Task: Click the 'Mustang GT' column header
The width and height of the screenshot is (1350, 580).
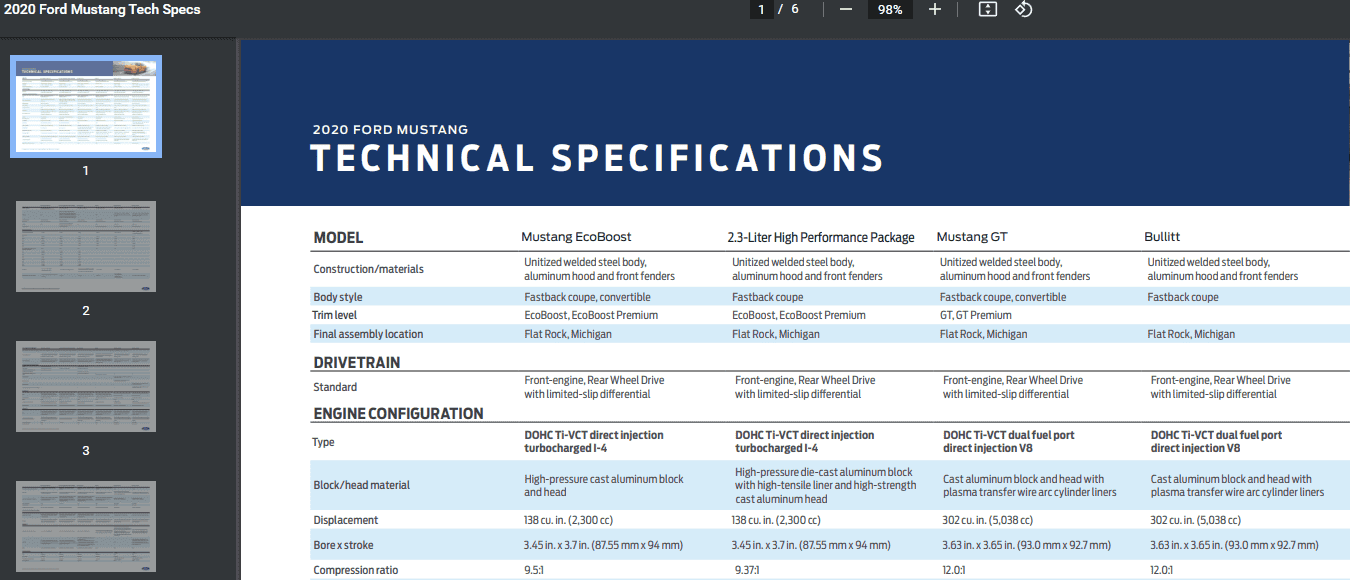Action: [x=972, y=237]
